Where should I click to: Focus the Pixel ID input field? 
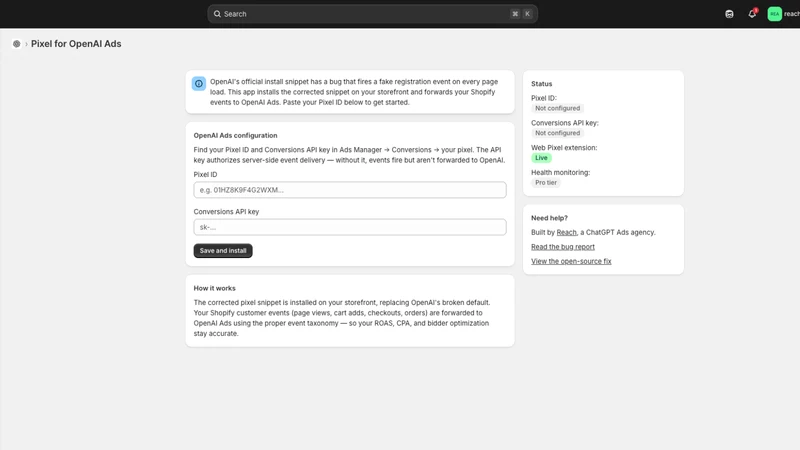pos(350,190)
